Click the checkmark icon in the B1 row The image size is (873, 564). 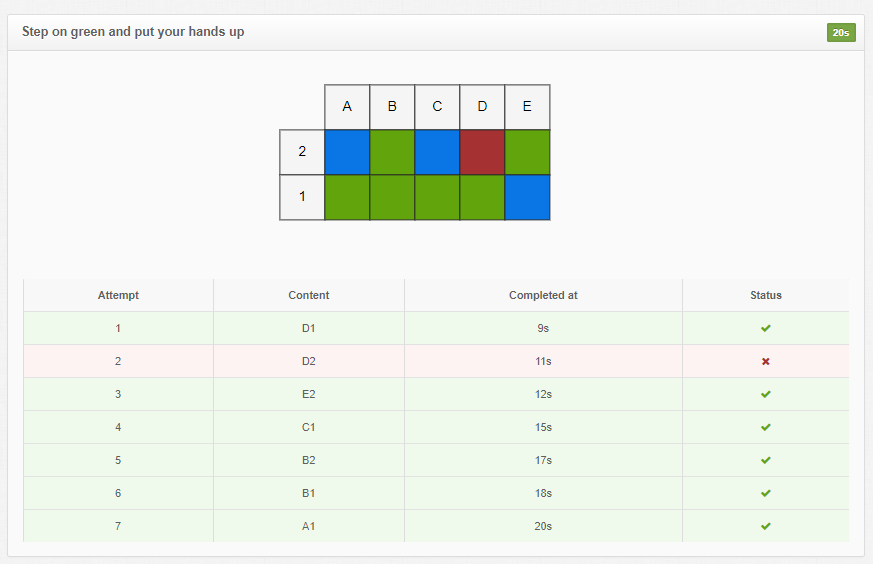766,493
